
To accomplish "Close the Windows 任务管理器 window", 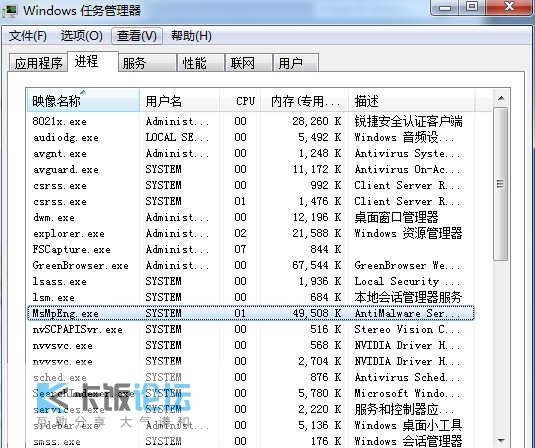I will pos(510,7).
